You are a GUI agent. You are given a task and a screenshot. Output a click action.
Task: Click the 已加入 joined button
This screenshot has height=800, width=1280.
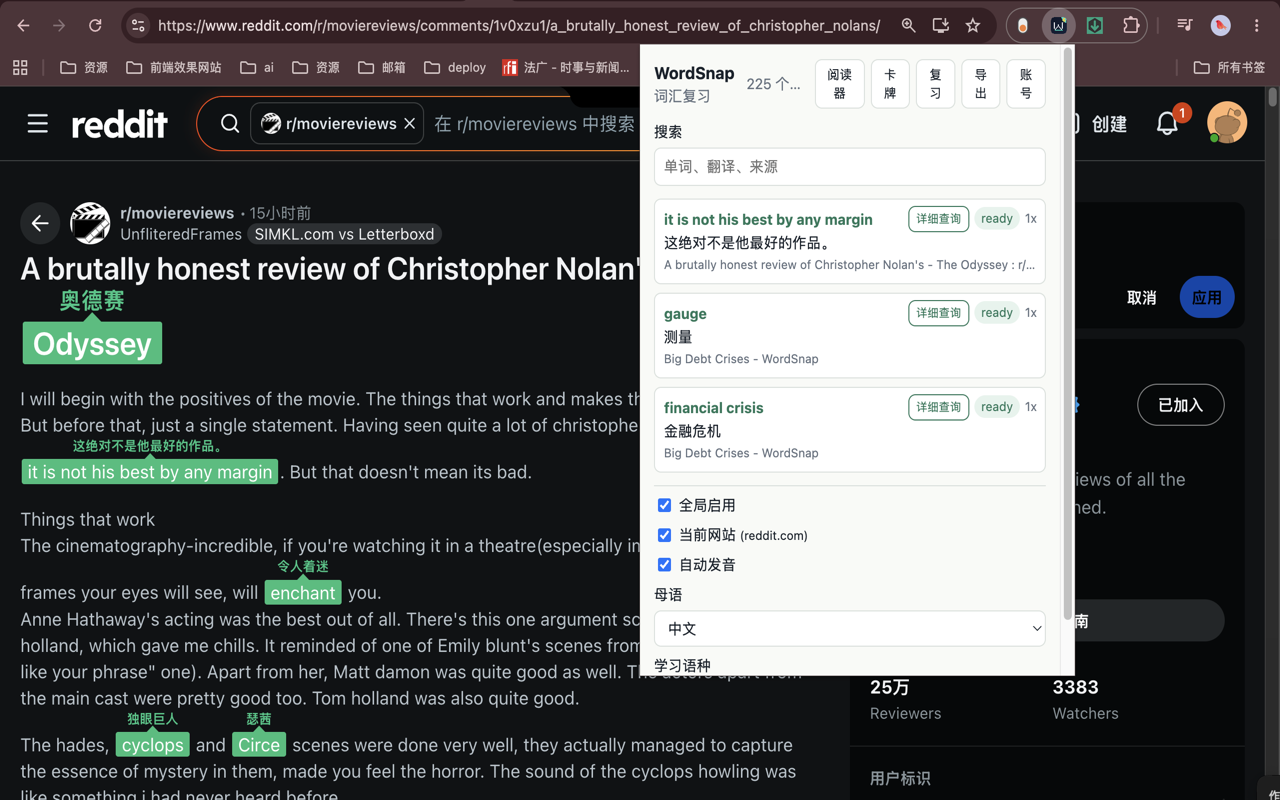point(1180,405)
